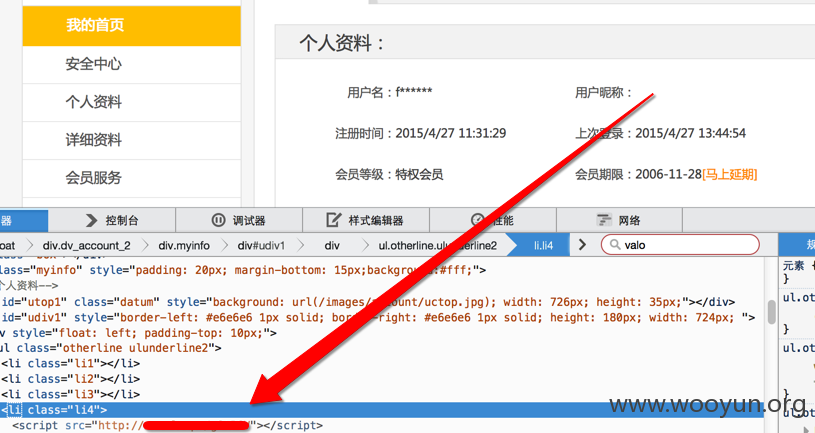Viewport: 815px width, 433px height.
Task: Click the pencil icon on 样式编辑器 tab
Action: 333,220
